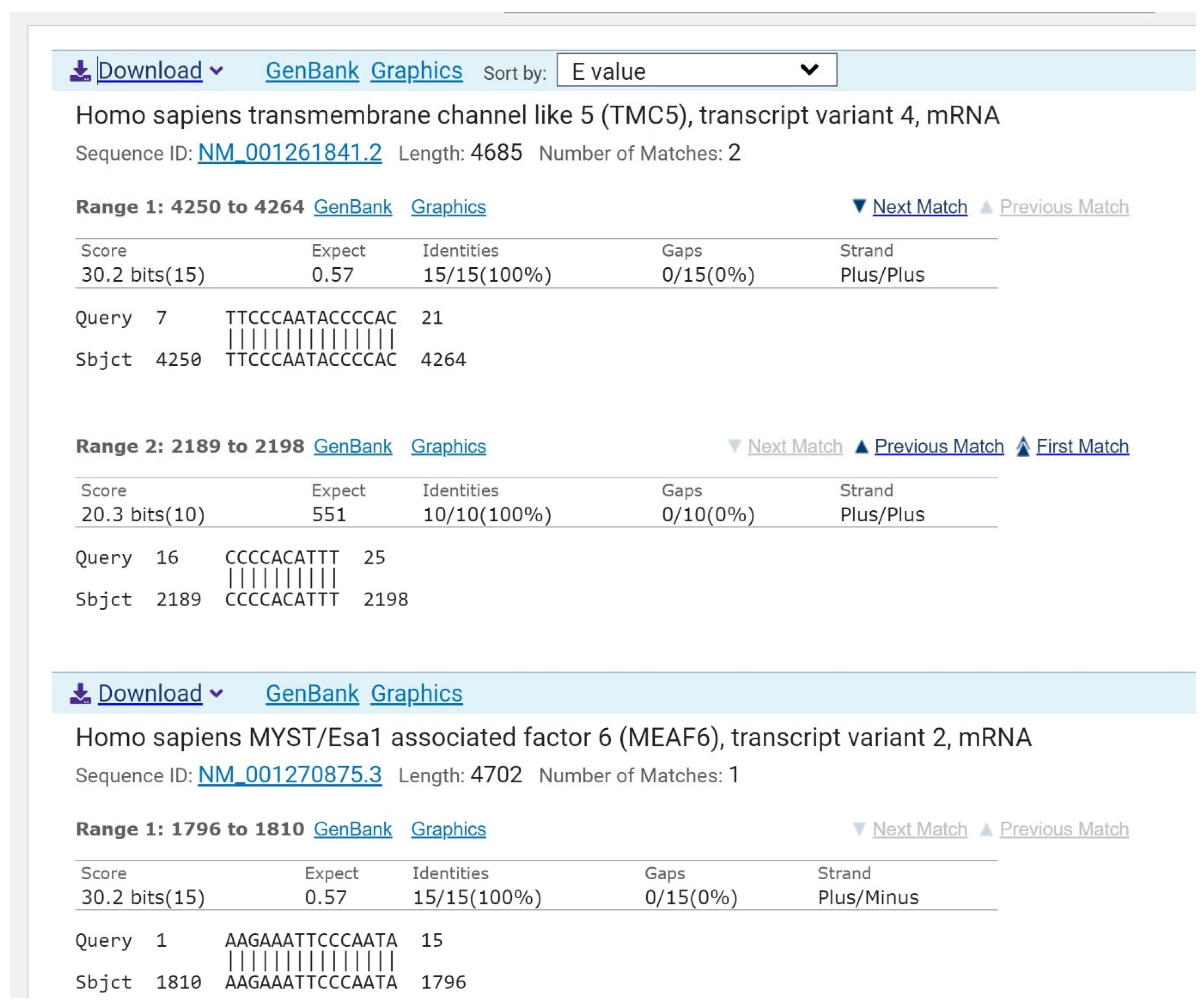The height and width of the screenshot is (1008, 1204).
Task: Open sequence NM_001270875.3 link
Action: point(290,775)
